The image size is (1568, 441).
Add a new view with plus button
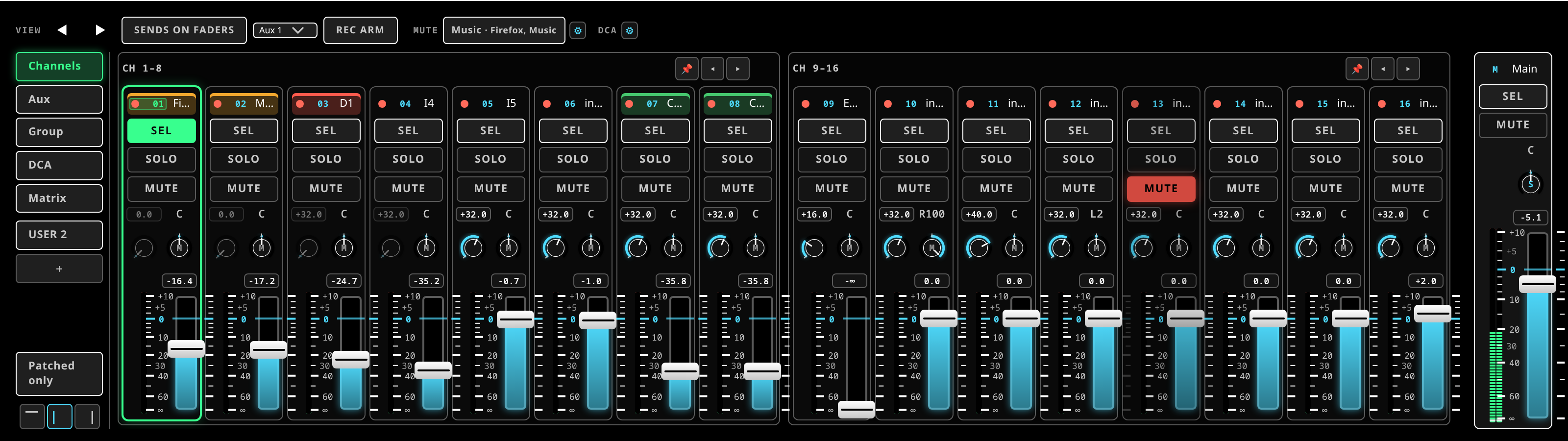(x=59, y=269)
